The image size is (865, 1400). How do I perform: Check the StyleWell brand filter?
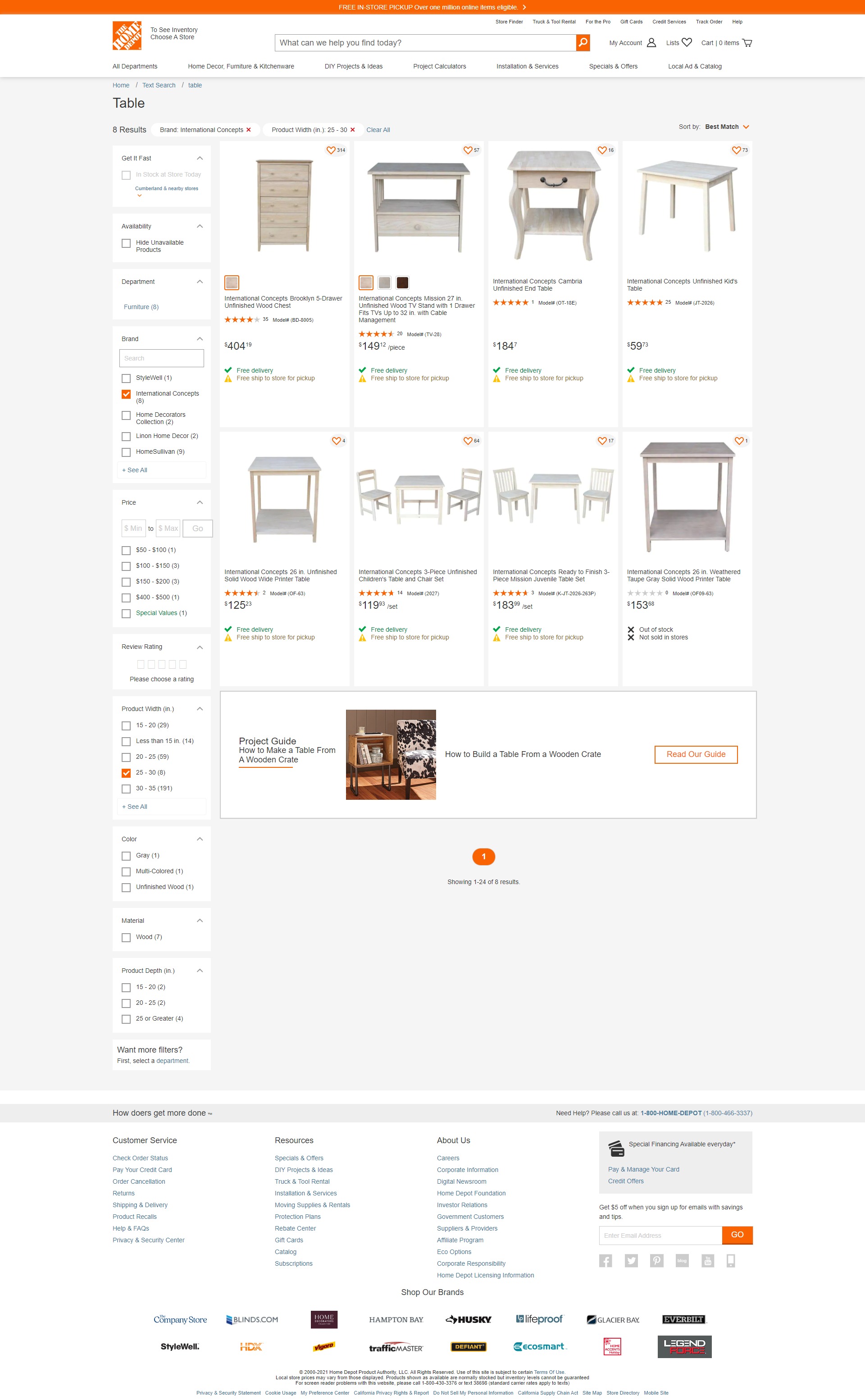tap(127, 378)
